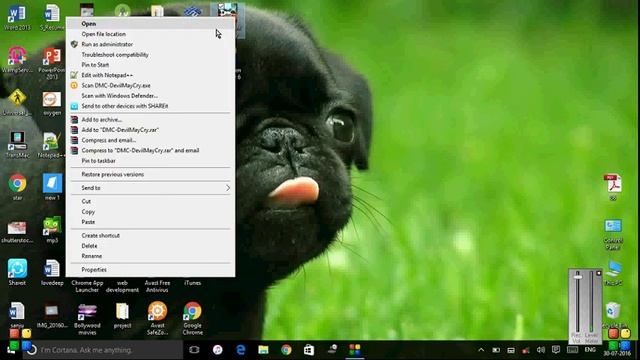Viewport: 640px width, 360px height.
Task: Choose Paste in context menu
Action: point(150,222)
